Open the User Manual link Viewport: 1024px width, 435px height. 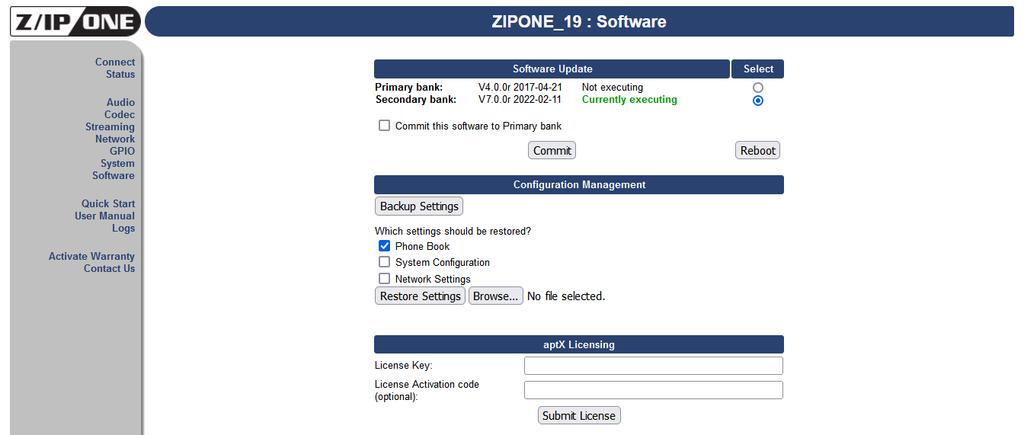104,216
